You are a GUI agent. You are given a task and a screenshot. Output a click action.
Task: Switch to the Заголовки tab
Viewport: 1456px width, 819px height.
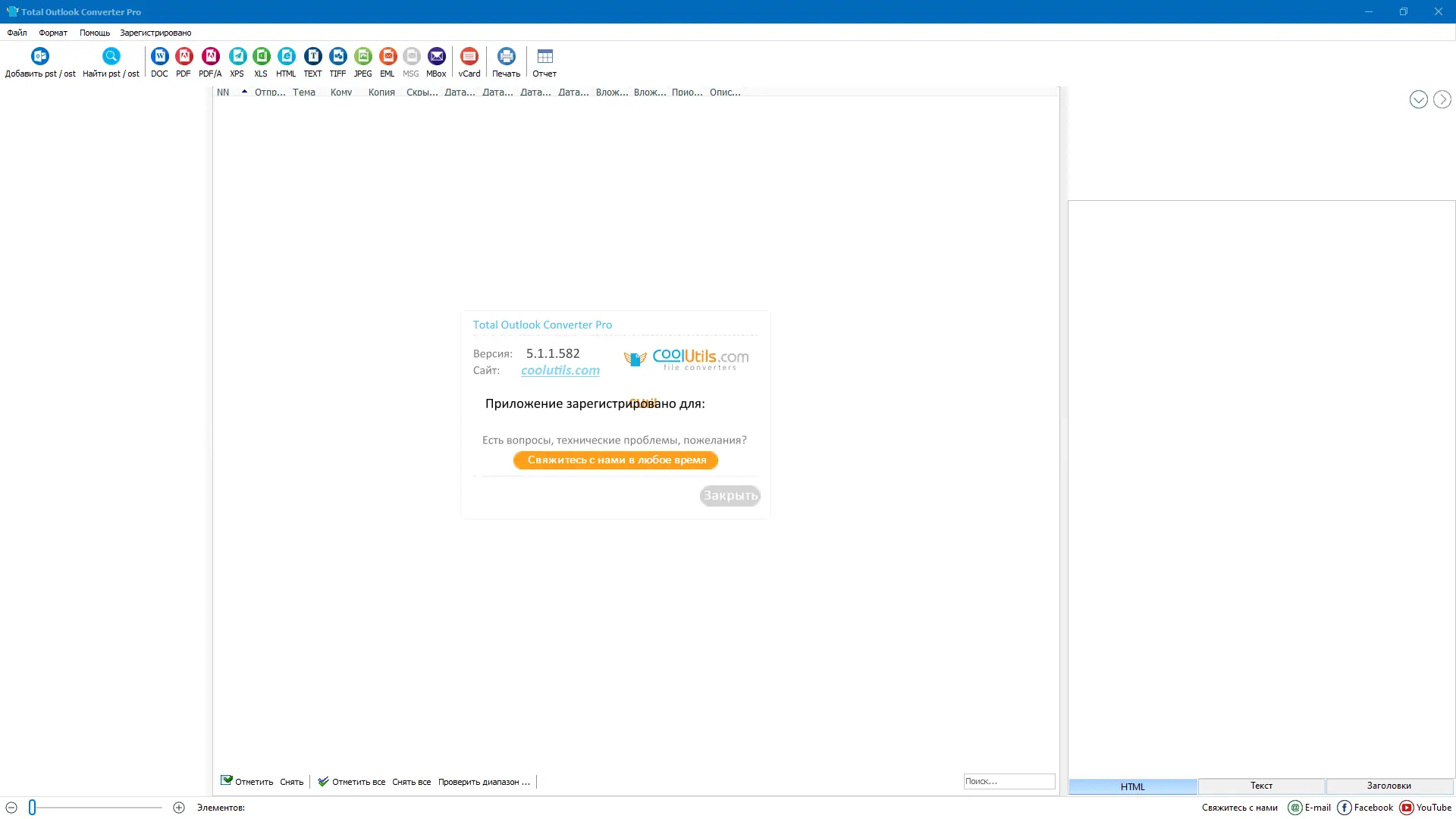(1389, 786)
